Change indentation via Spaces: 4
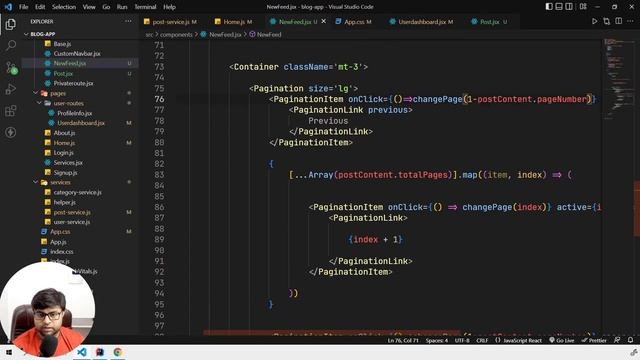Image resolution: width=640 pixels, height=360 pixels. (437, 340)
